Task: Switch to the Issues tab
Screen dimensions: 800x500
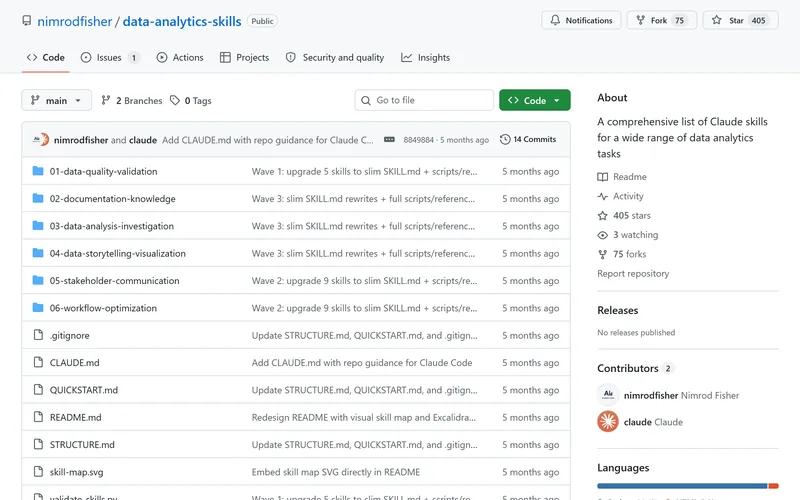Action: (110, 58)
